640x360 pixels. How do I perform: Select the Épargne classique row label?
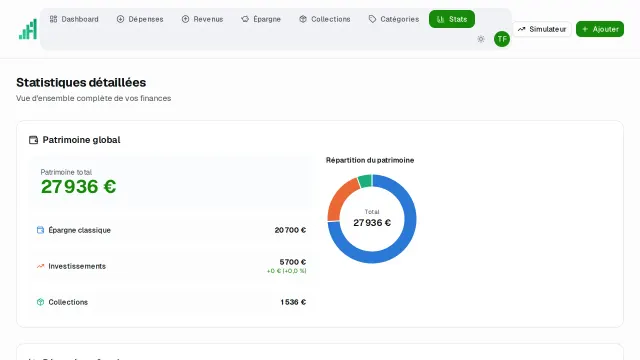pyautogui.click(x=80, y=230)
